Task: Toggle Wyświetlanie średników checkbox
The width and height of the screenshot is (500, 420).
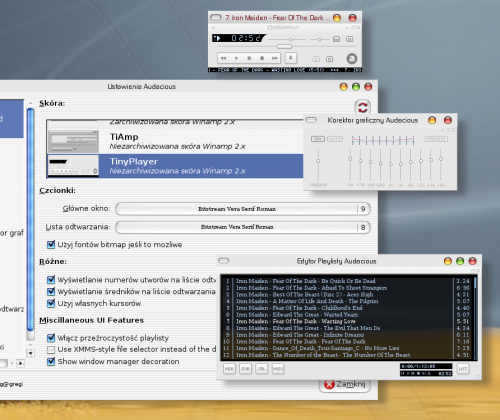Action: coord(51,292)
